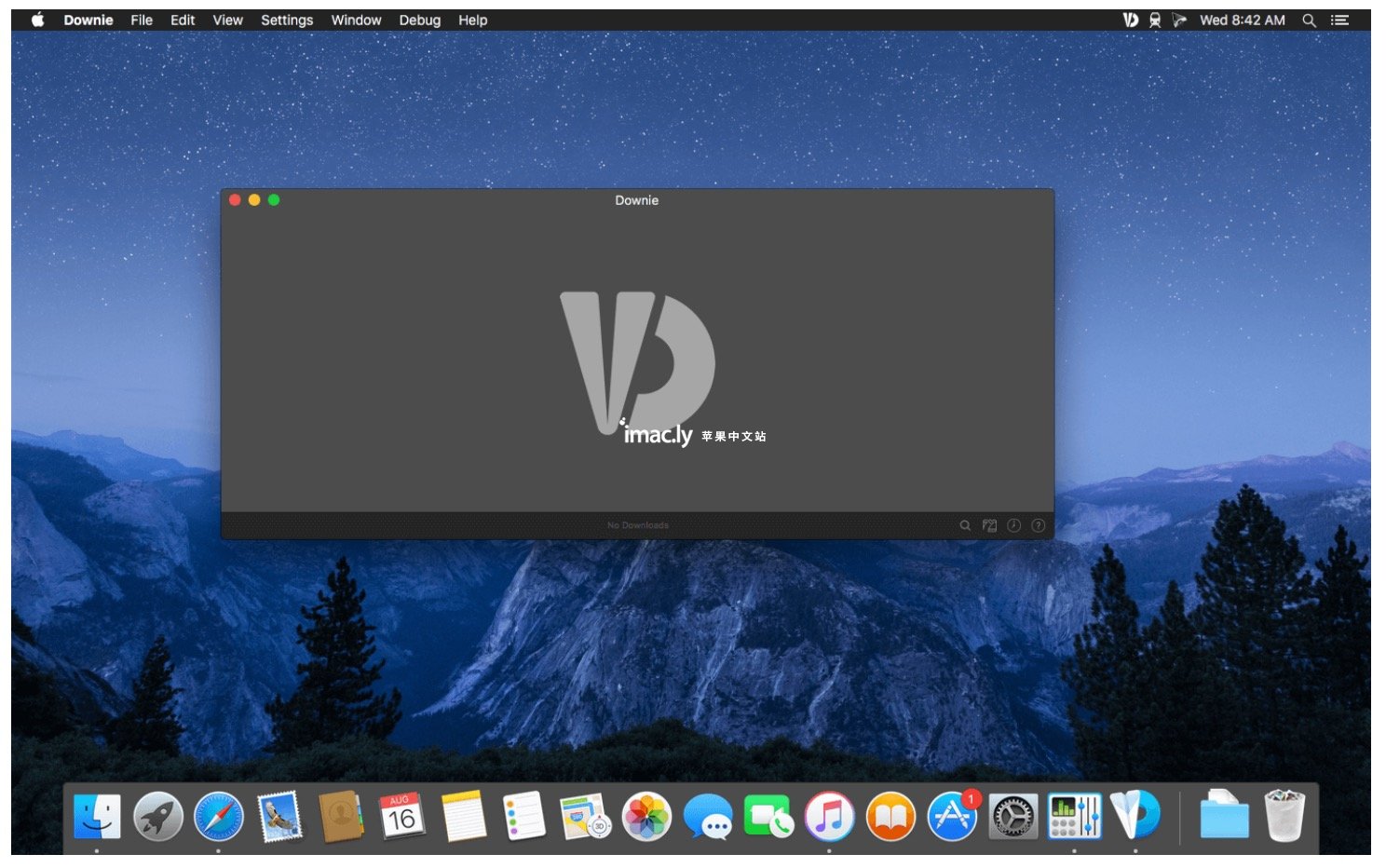The width and height of the screenshot is (1386, 868).
Task: Launch Launchpad from the Dock
Action: coord(158,817)
